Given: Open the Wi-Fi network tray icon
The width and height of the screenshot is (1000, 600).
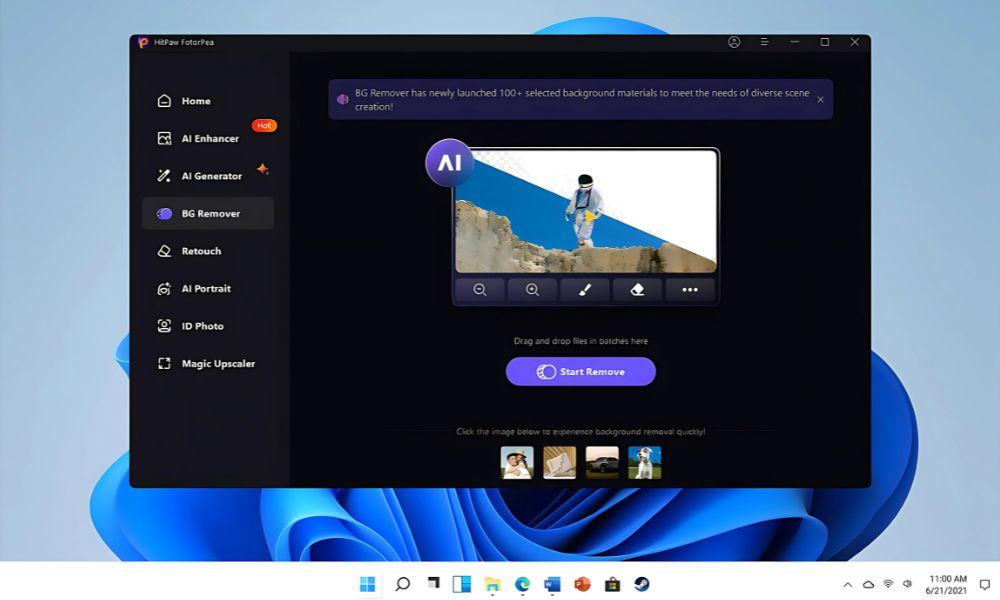Looking at the screenshot, I should coord(888,585).
